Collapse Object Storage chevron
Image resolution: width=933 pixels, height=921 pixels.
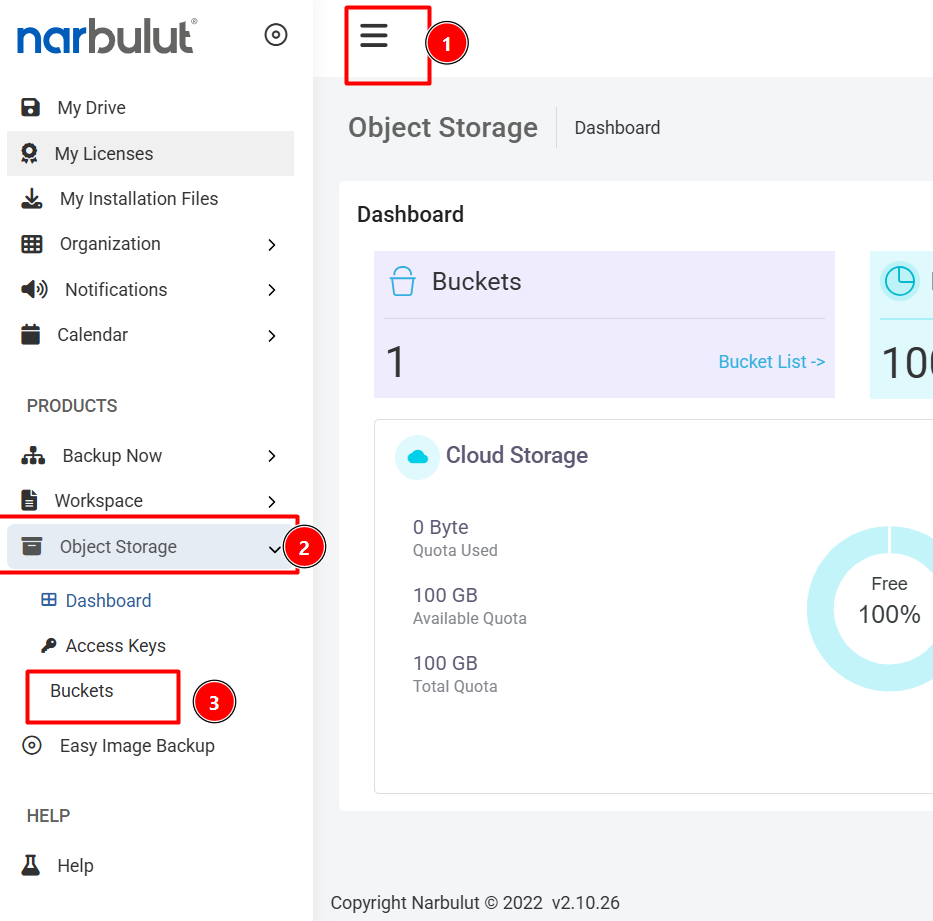click(274, 549)
